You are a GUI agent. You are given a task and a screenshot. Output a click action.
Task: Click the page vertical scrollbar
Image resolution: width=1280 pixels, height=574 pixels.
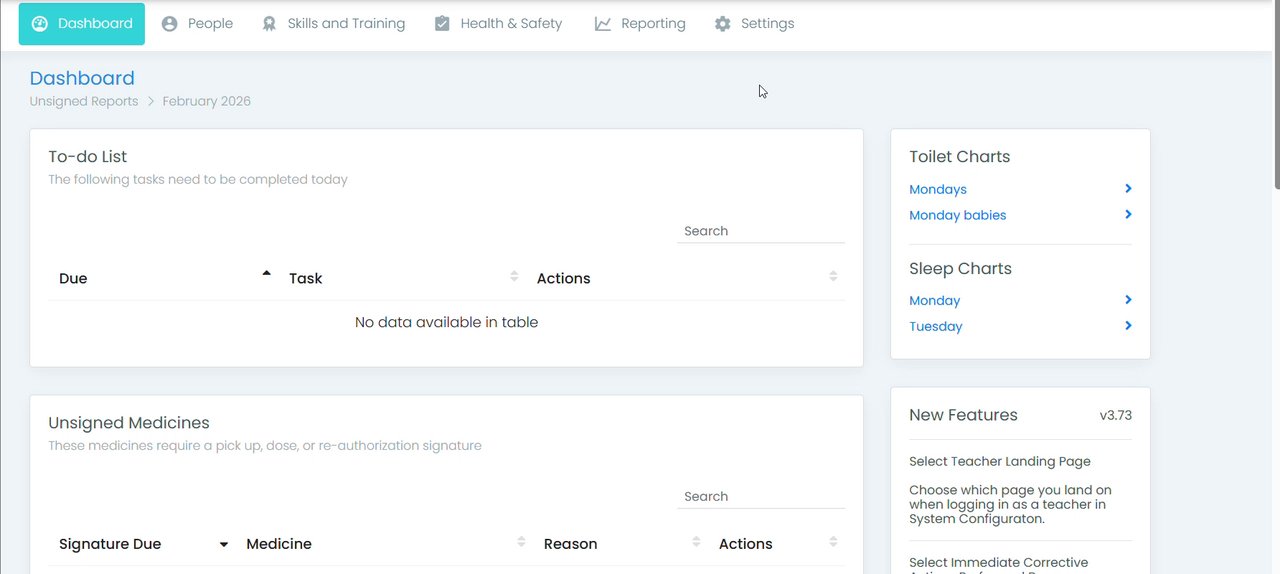[x=1275, y=95]
